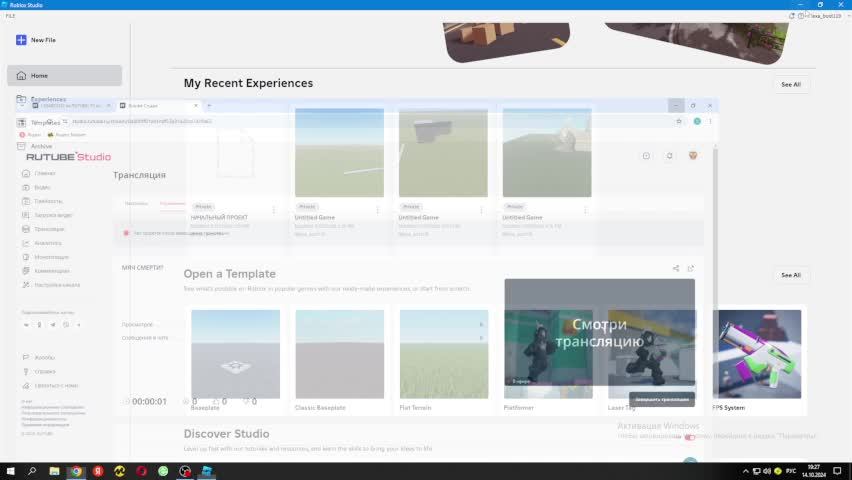The height and width of the screenshot is (480, 852).
Task: Open the FILE menu in Roblox Studio
Action: 10,16
